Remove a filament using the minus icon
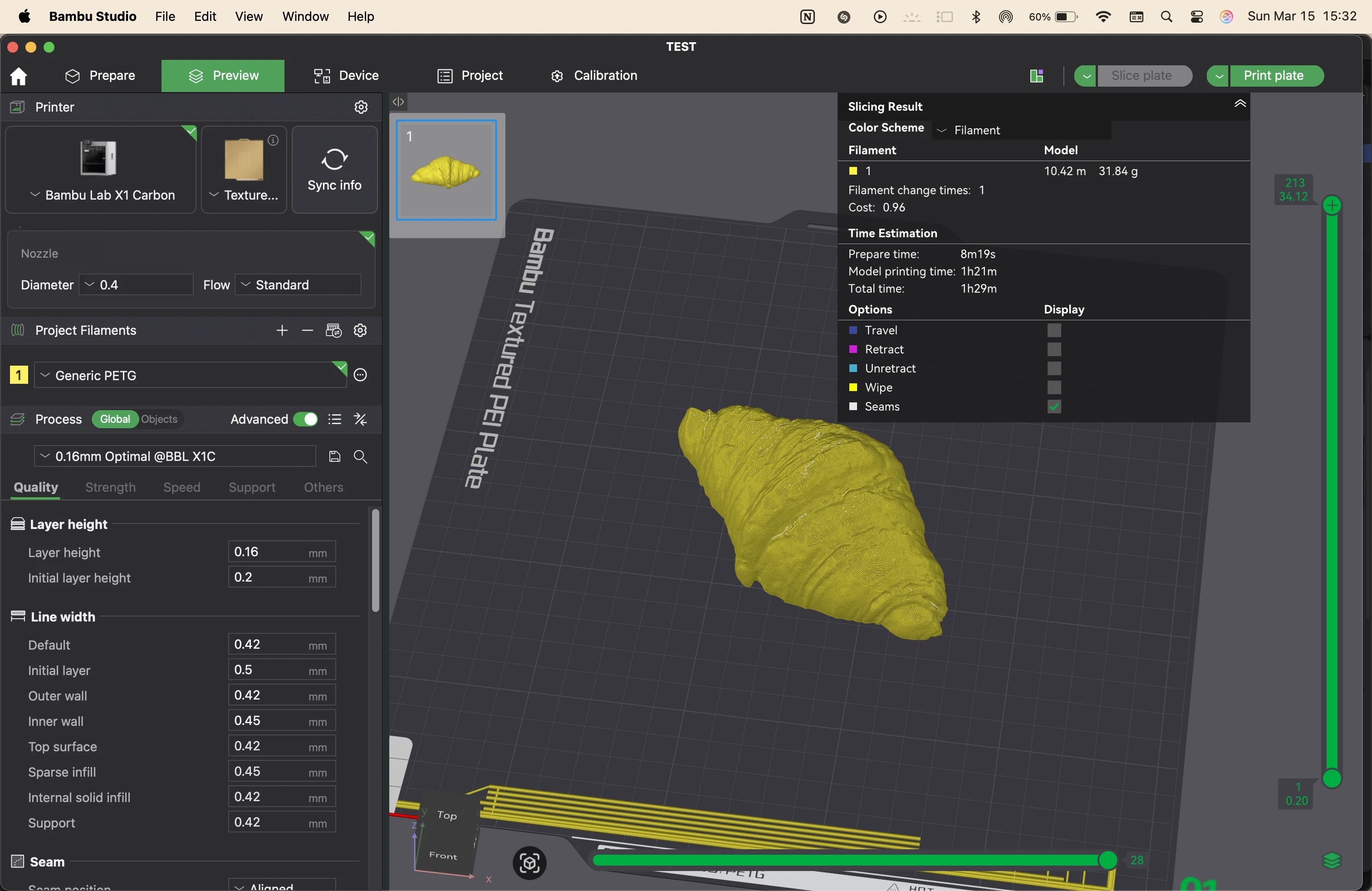 [x=307, y=330]
